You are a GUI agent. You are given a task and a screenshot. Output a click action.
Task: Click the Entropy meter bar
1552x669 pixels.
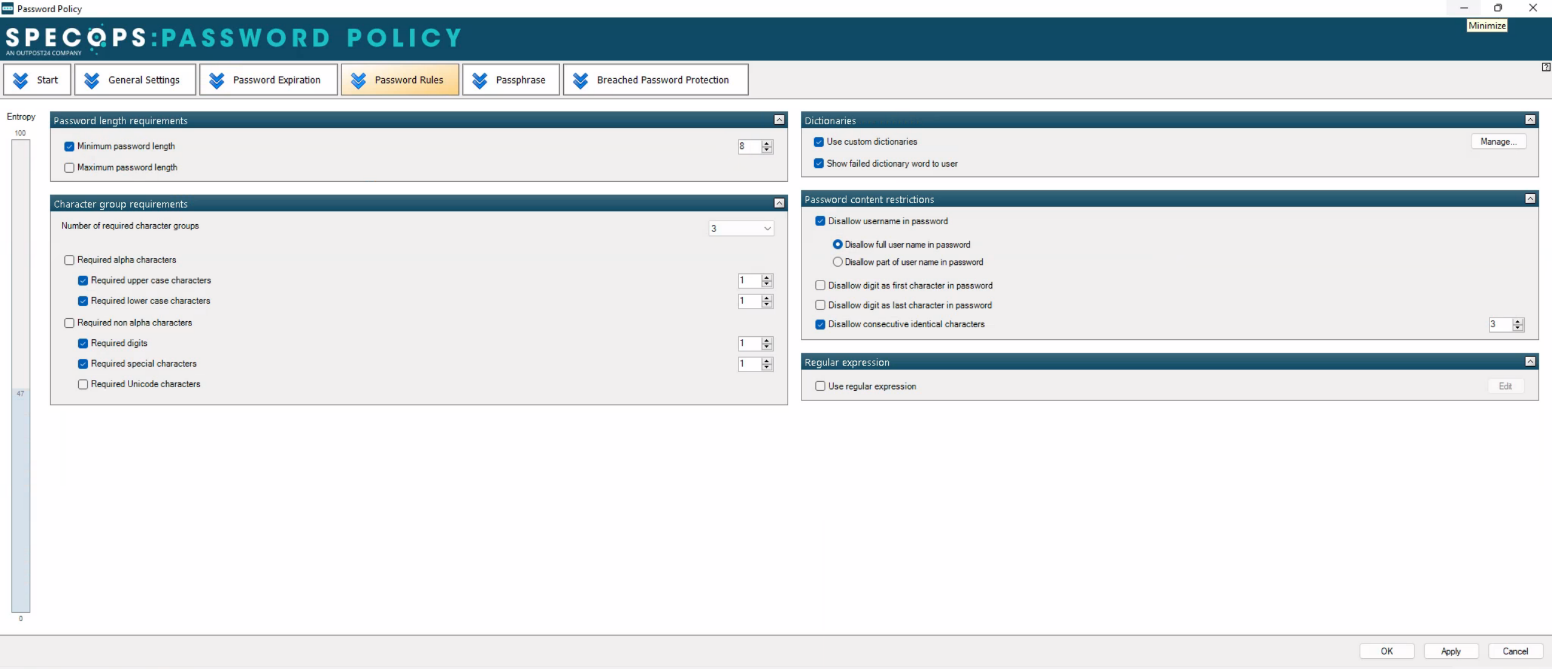click(20, 376)
